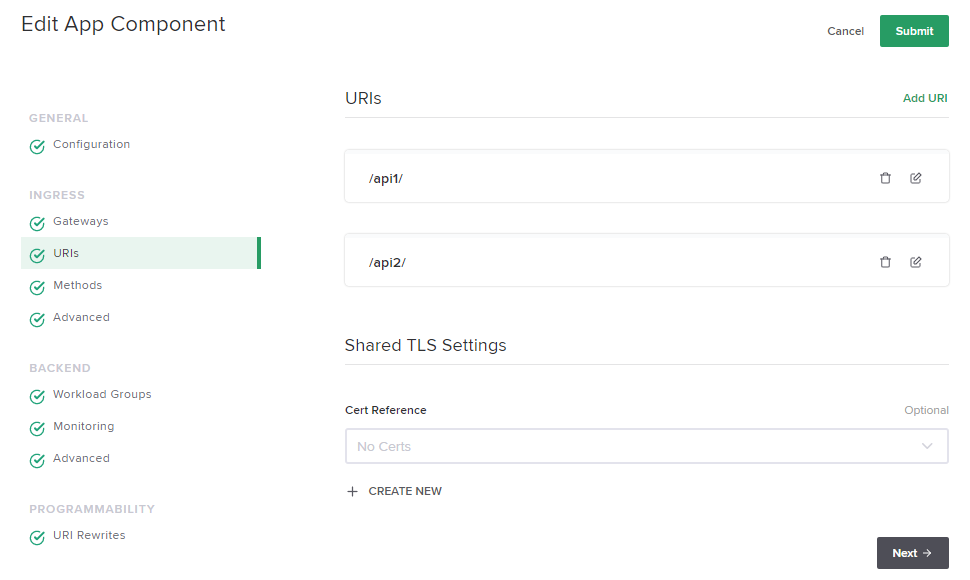The image size is (970, 580).
Task: Expand certs list using the chevron arrow
Action: click(927, 446)
